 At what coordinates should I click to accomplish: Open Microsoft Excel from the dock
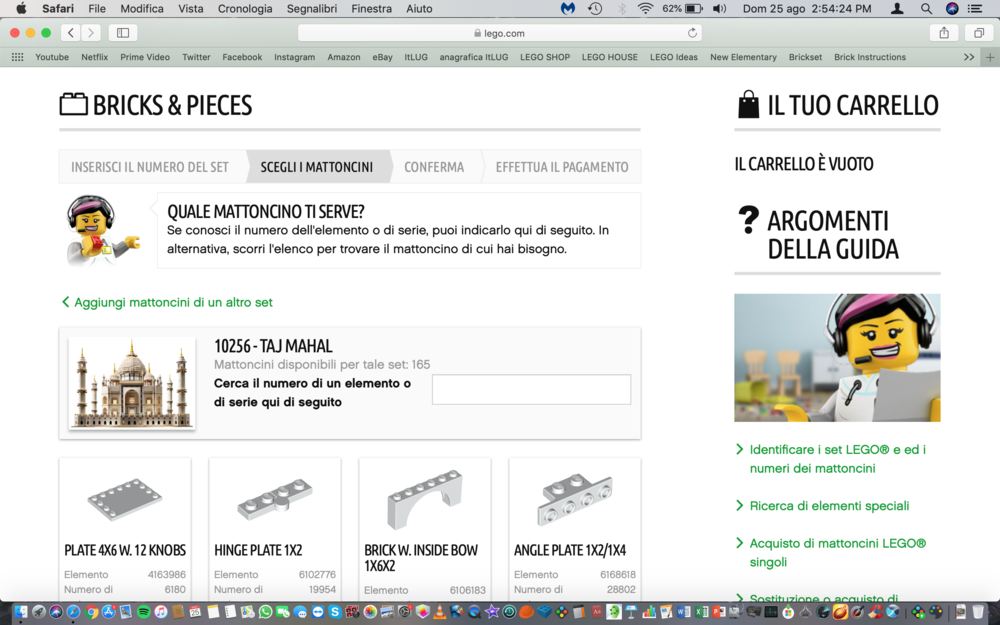[x=701, y=612]
